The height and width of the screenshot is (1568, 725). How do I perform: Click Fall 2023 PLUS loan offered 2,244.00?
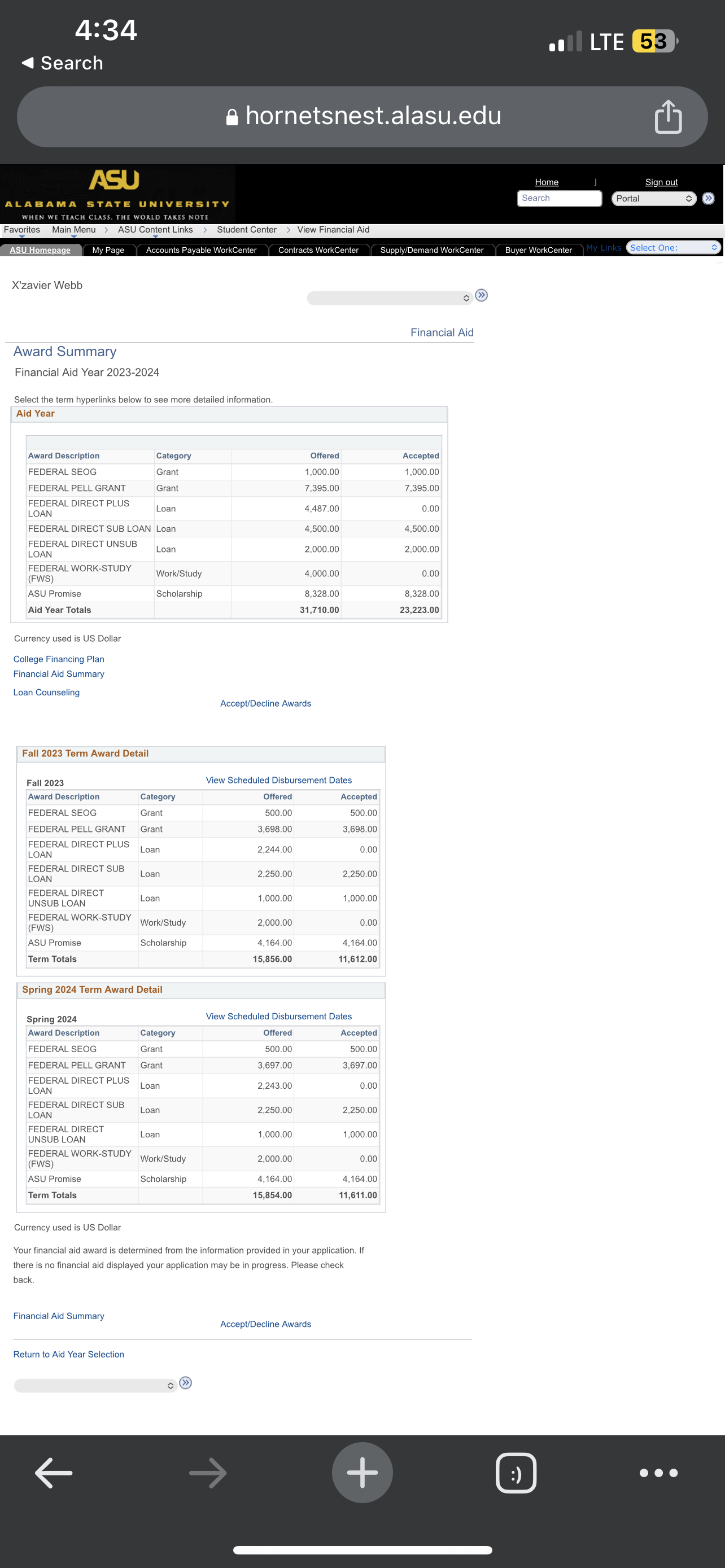click(x=274, y=849)
